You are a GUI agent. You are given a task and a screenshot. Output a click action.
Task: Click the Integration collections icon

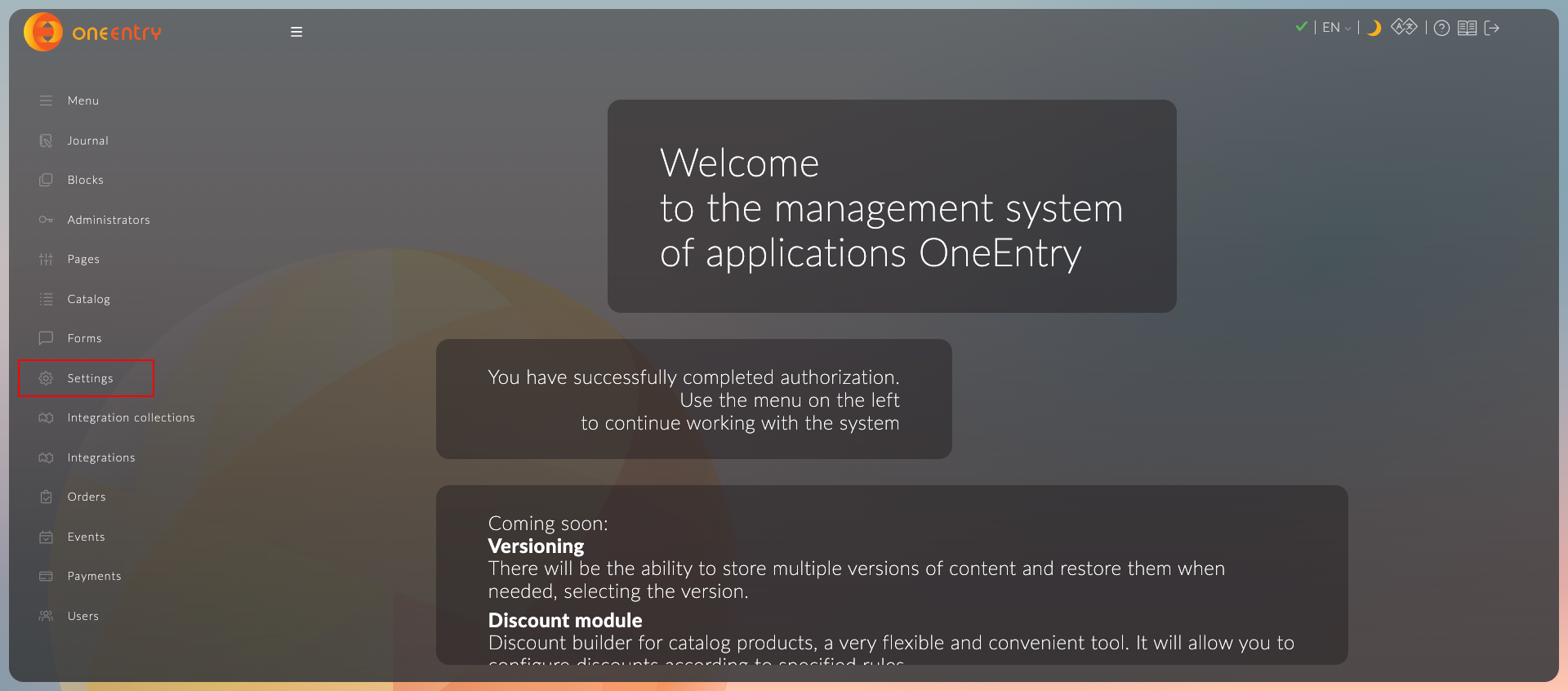[46, 417]
